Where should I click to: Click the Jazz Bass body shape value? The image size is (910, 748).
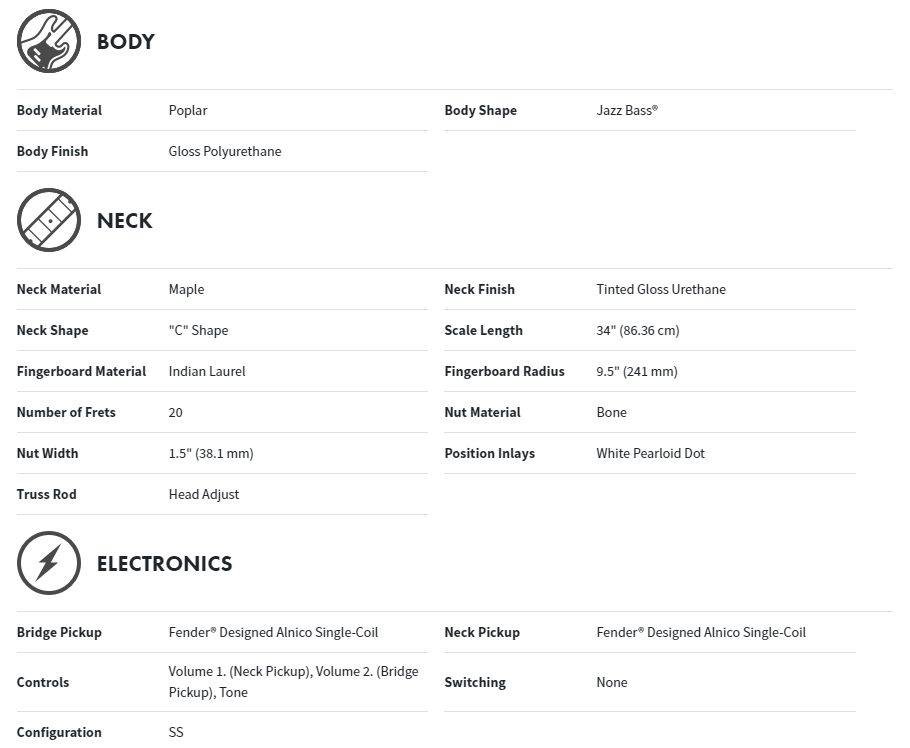tap(627, 110)
